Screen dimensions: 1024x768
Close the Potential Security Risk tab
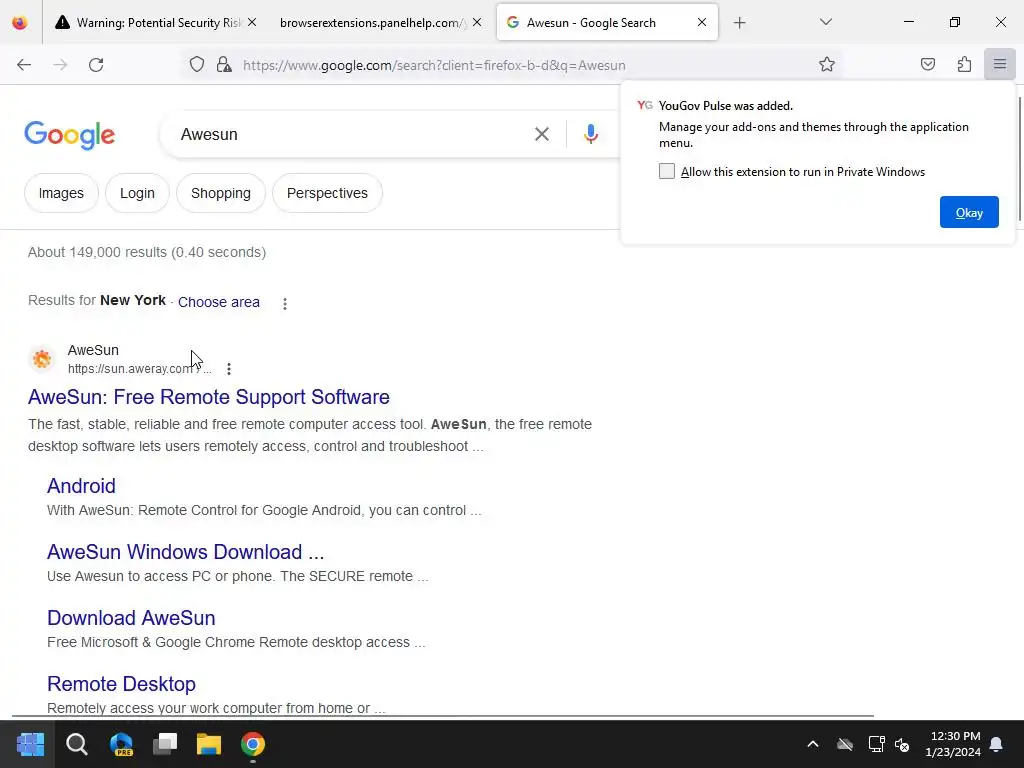(x=252, y=22)
